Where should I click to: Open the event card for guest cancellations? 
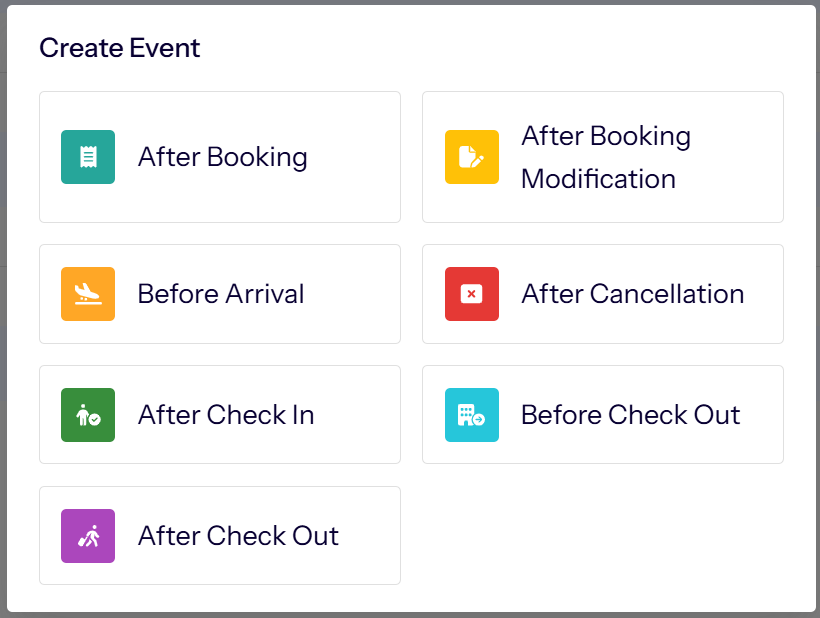603,294
